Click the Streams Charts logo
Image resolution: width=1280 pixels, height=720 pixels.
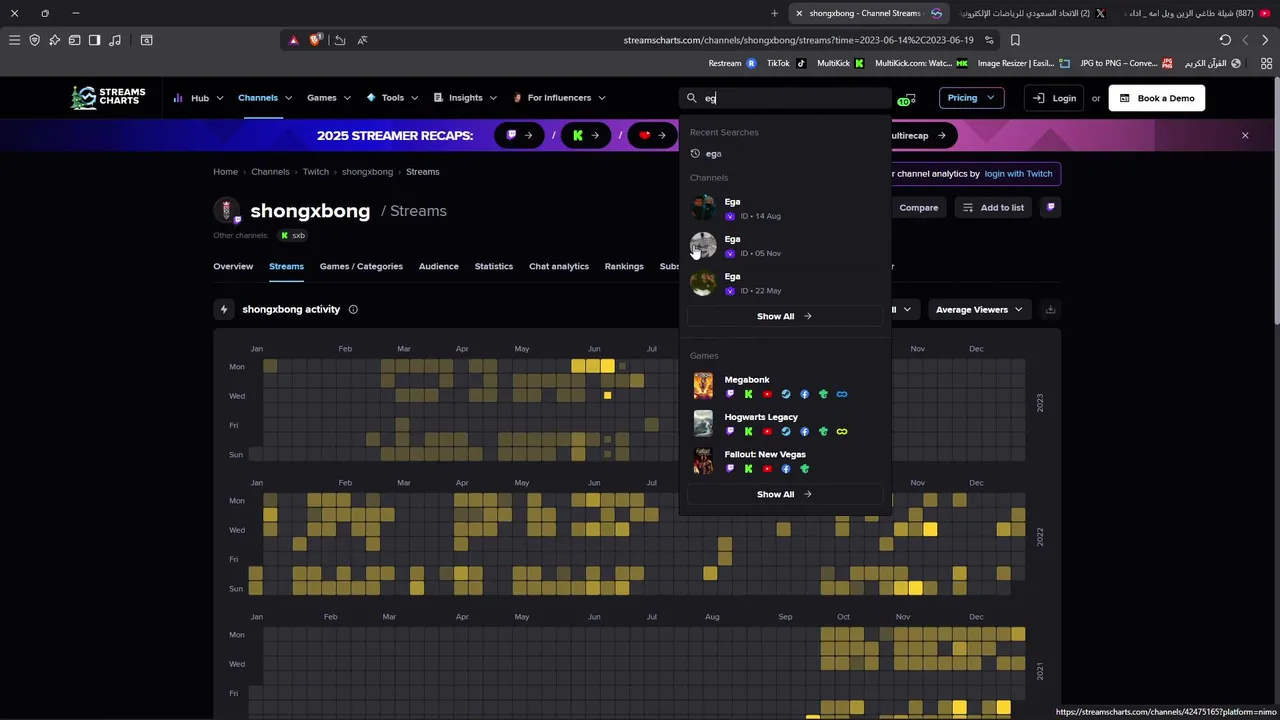[108, 97]
